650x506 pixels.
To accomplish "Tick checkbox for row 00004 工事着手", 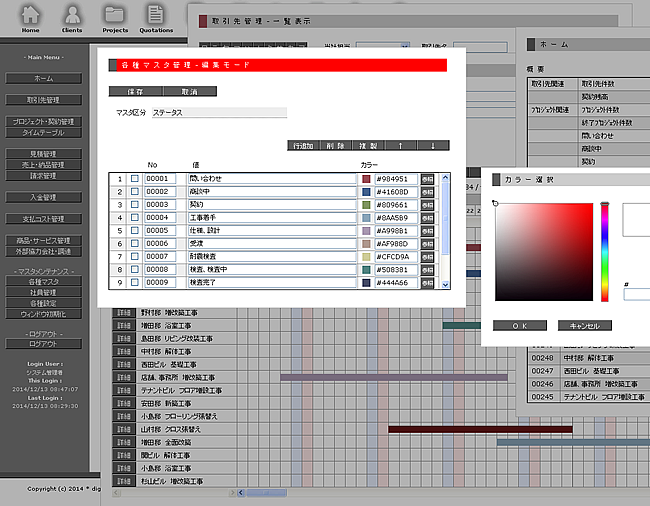I will pos(135,217).
